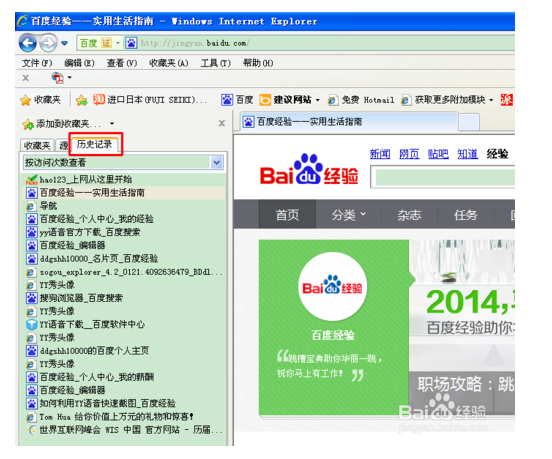Click the 网页 link on Baidu page

409,154
